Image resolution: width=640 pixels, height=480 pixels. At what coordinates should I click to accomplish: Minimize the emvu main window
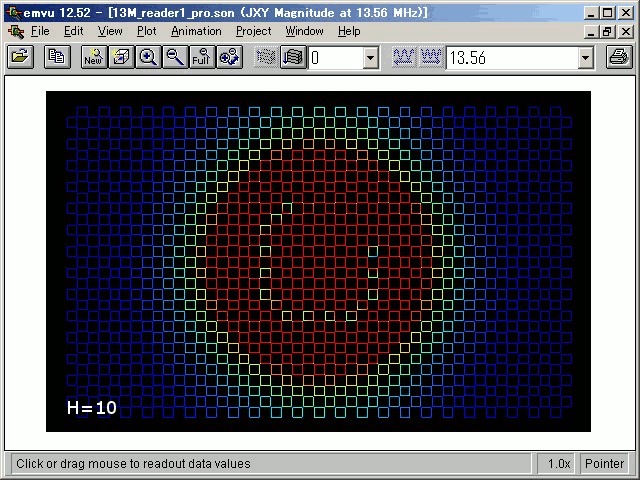(591, 13)
